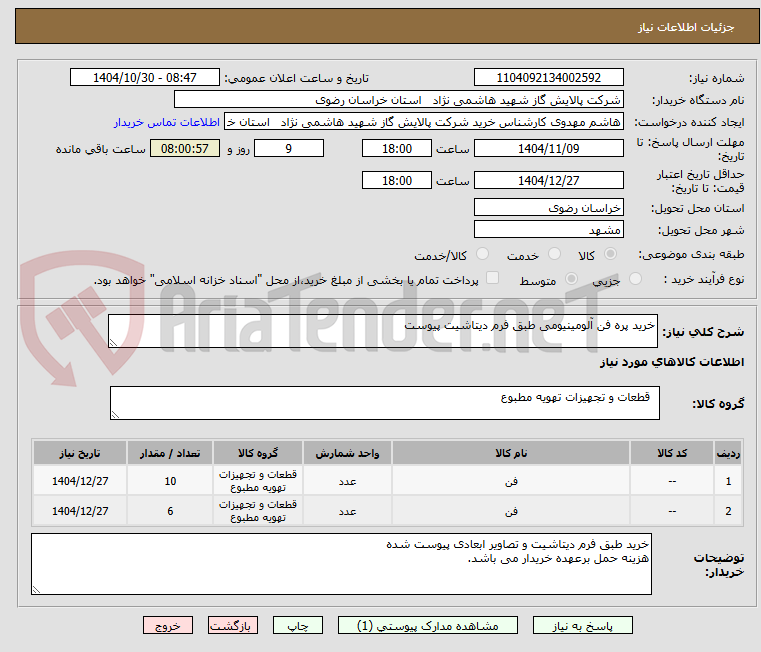761x652 pixels.
Task: Click فن product name in row 2
Action: click(511, 511)
